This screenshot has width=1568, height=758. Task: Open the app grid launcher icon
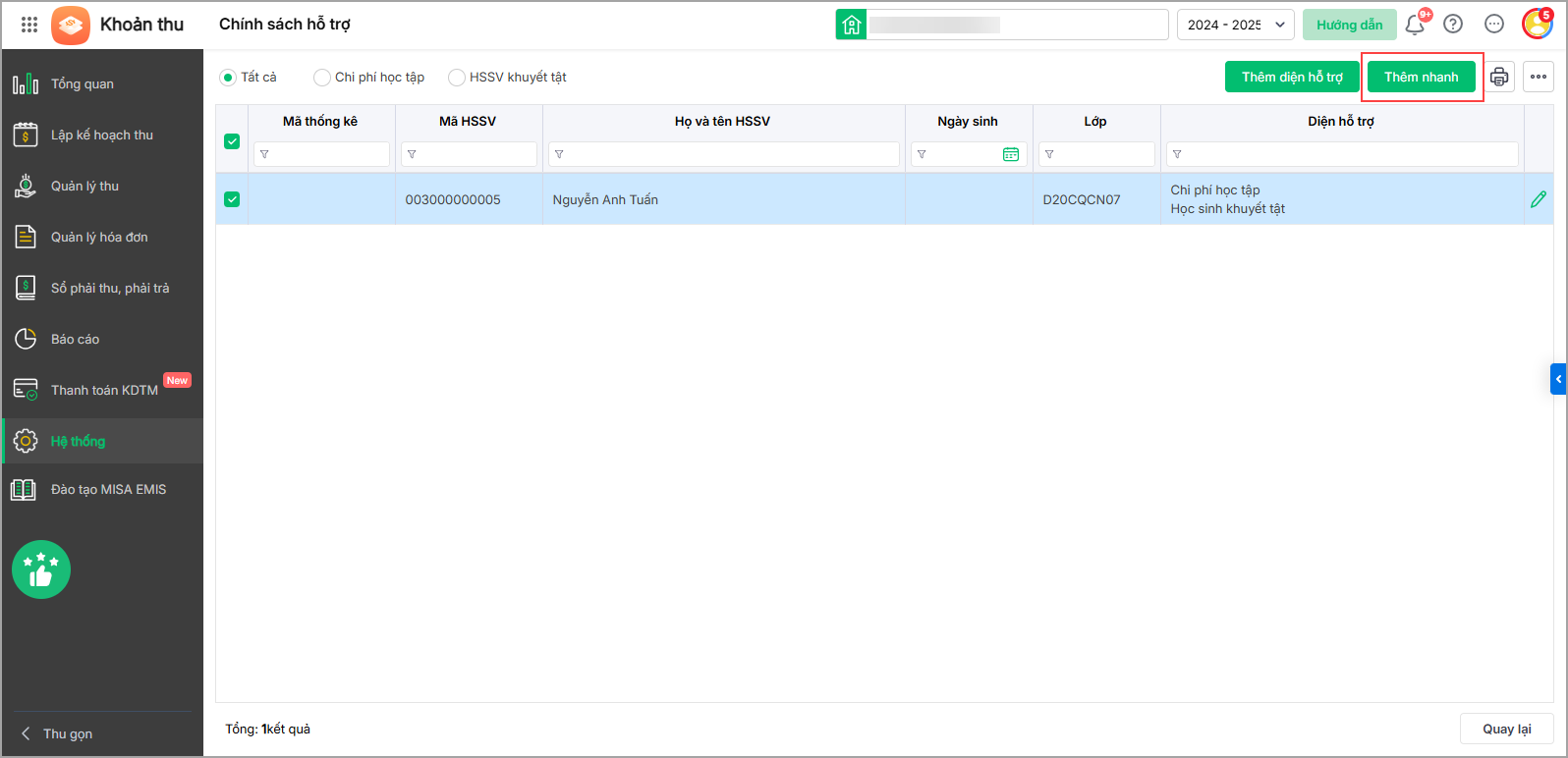(x=29, y=25)
